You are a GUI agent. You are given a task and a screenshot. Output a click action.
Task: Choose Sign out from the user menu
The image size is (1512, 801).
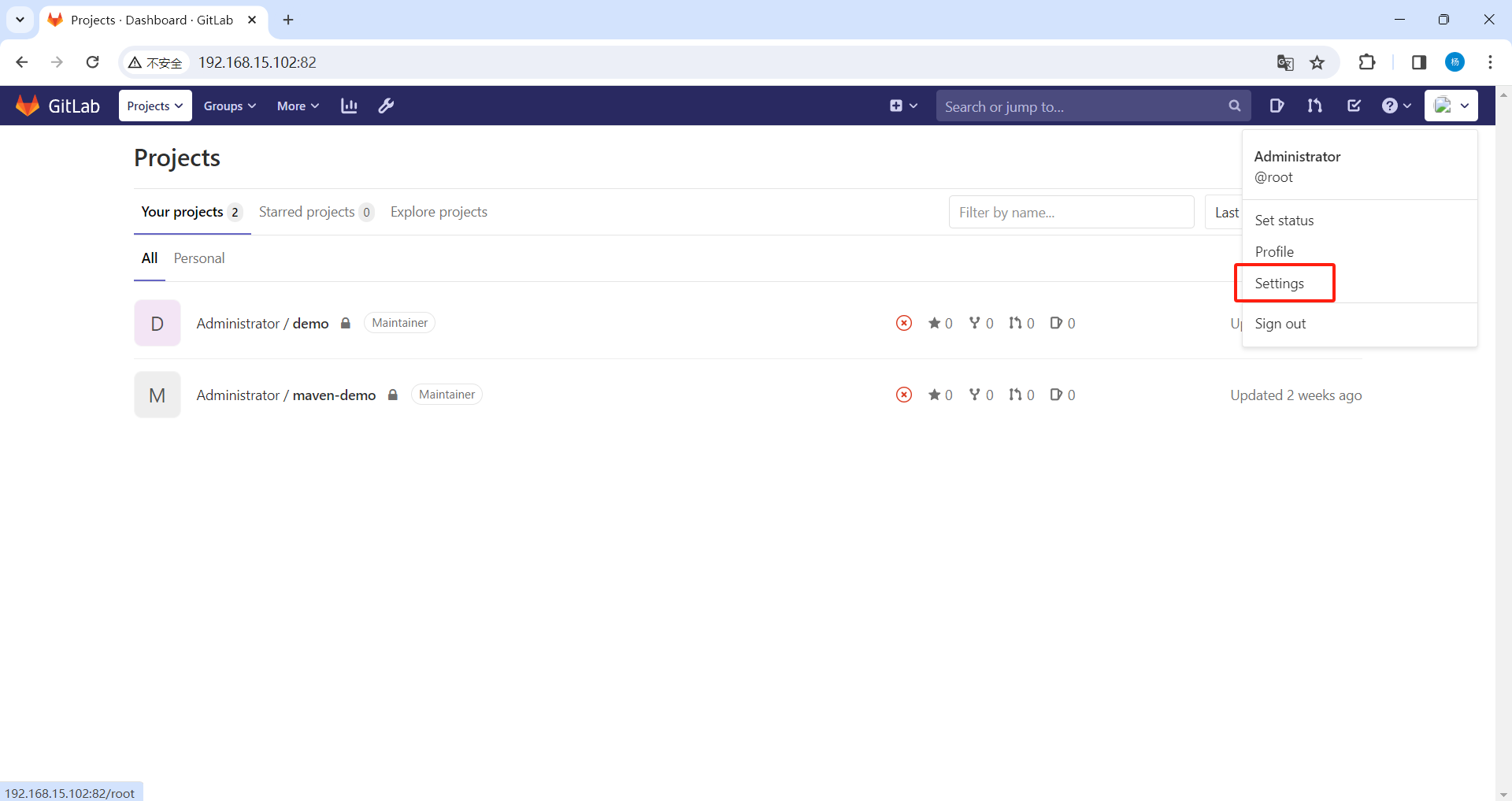(1280, 323)
